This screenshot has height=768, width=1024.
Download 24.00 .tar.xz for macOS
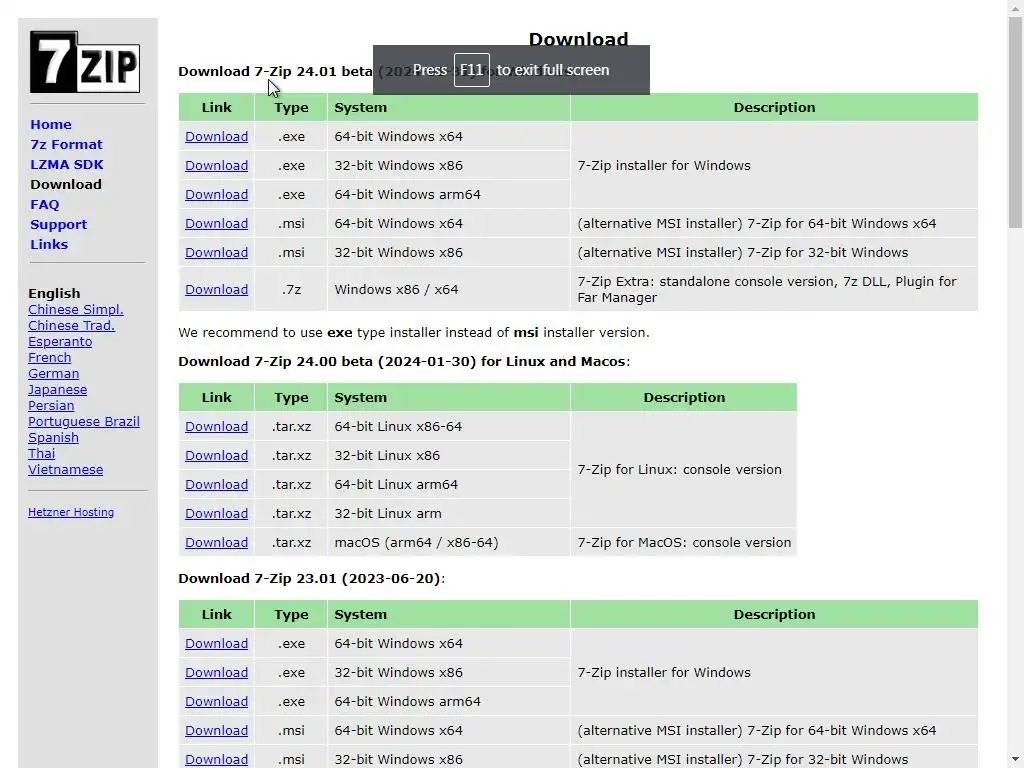click(x=216, y=543)
